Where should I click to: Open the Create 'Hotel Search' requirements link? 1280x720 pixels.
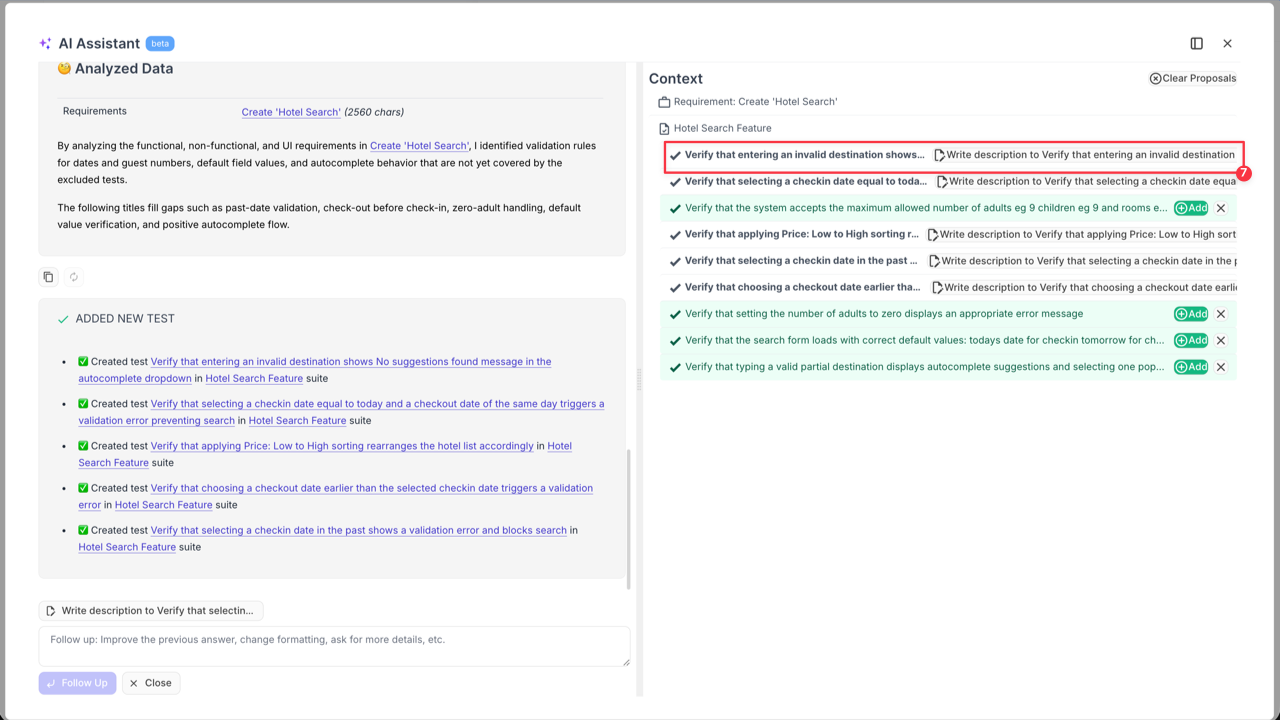click(x=290, y=111)
